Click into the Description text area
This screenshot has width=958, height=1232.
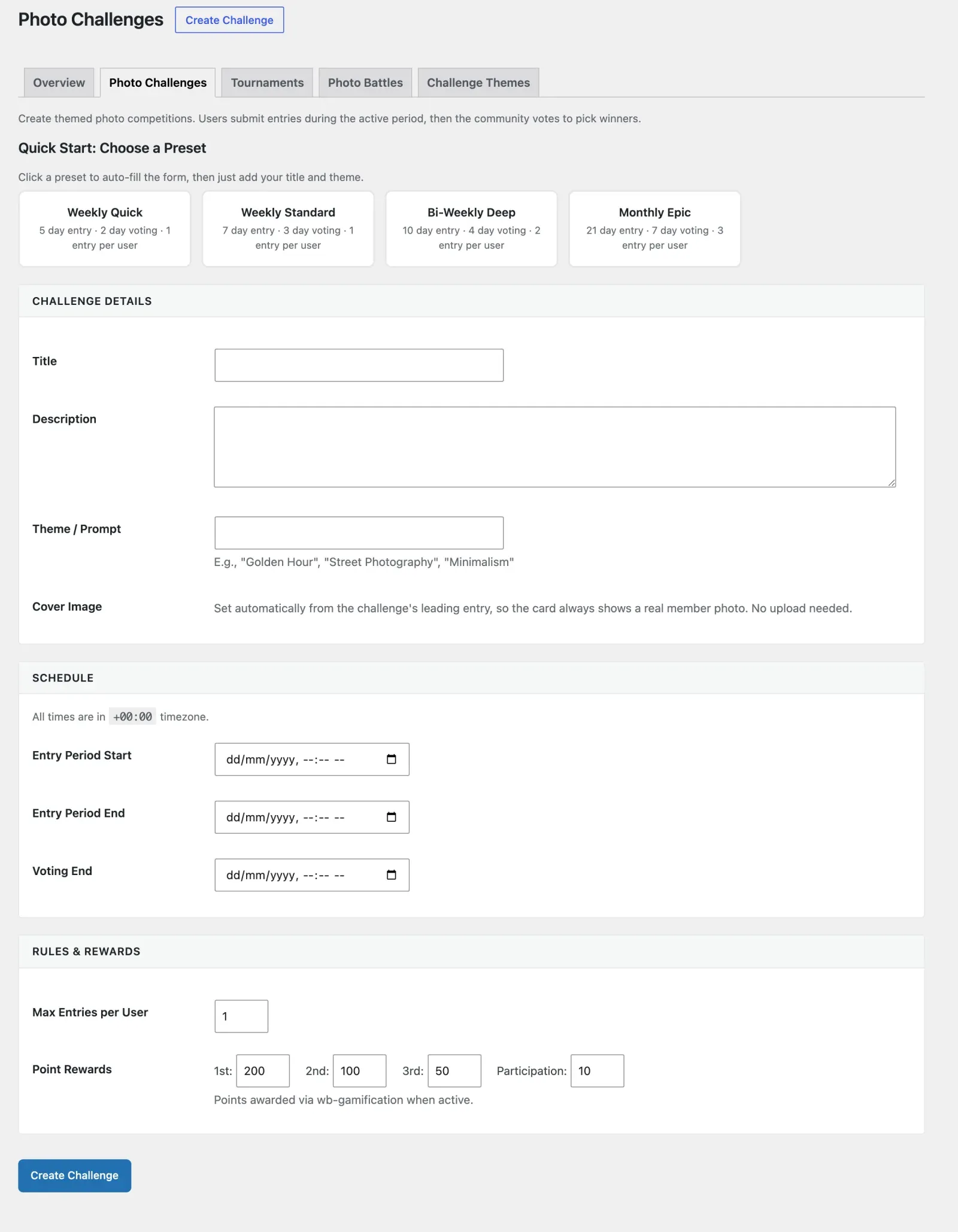pyautogui.click(x=555, y=447)
